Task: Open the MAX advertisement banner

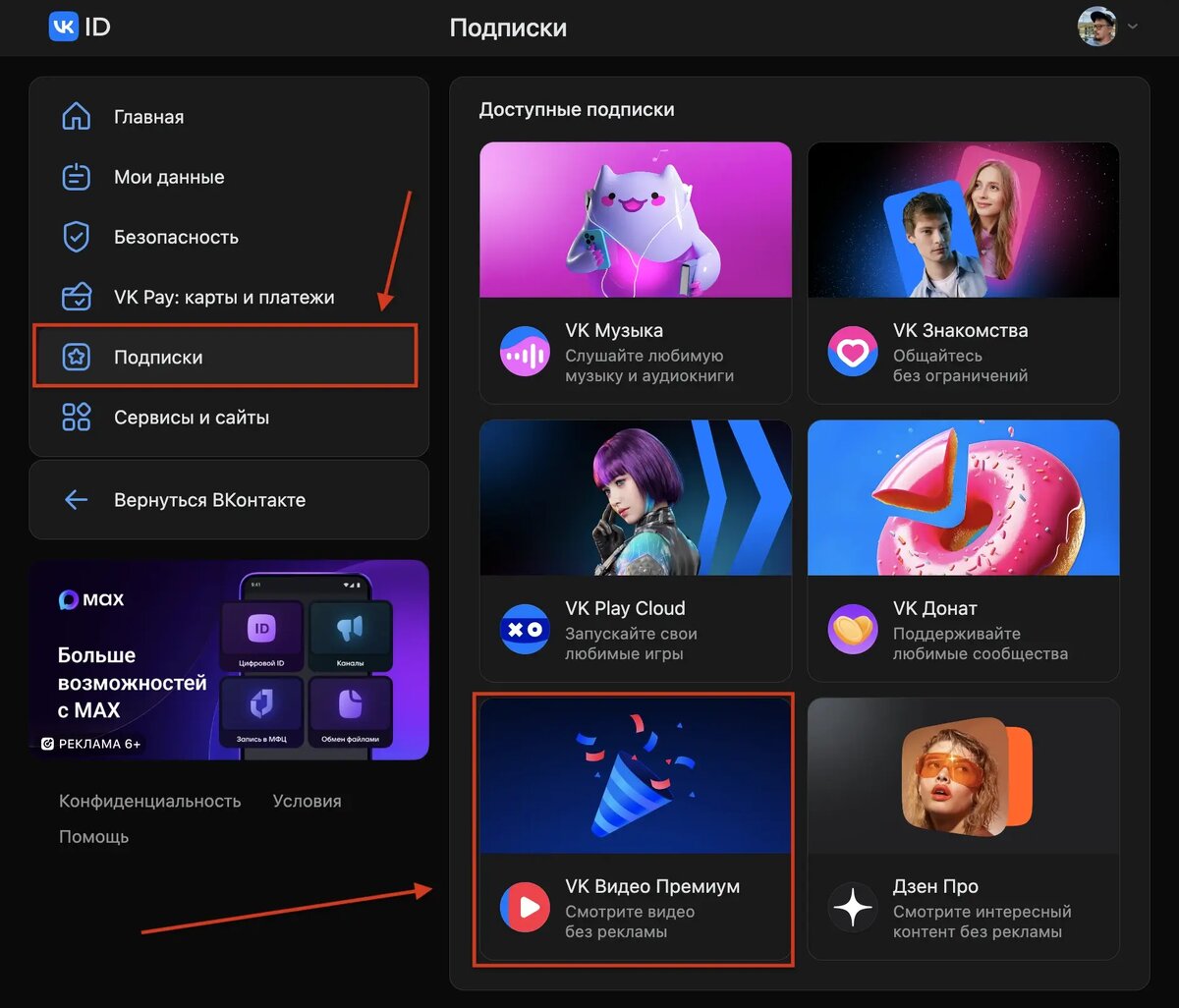Action: tap(229, 660)
